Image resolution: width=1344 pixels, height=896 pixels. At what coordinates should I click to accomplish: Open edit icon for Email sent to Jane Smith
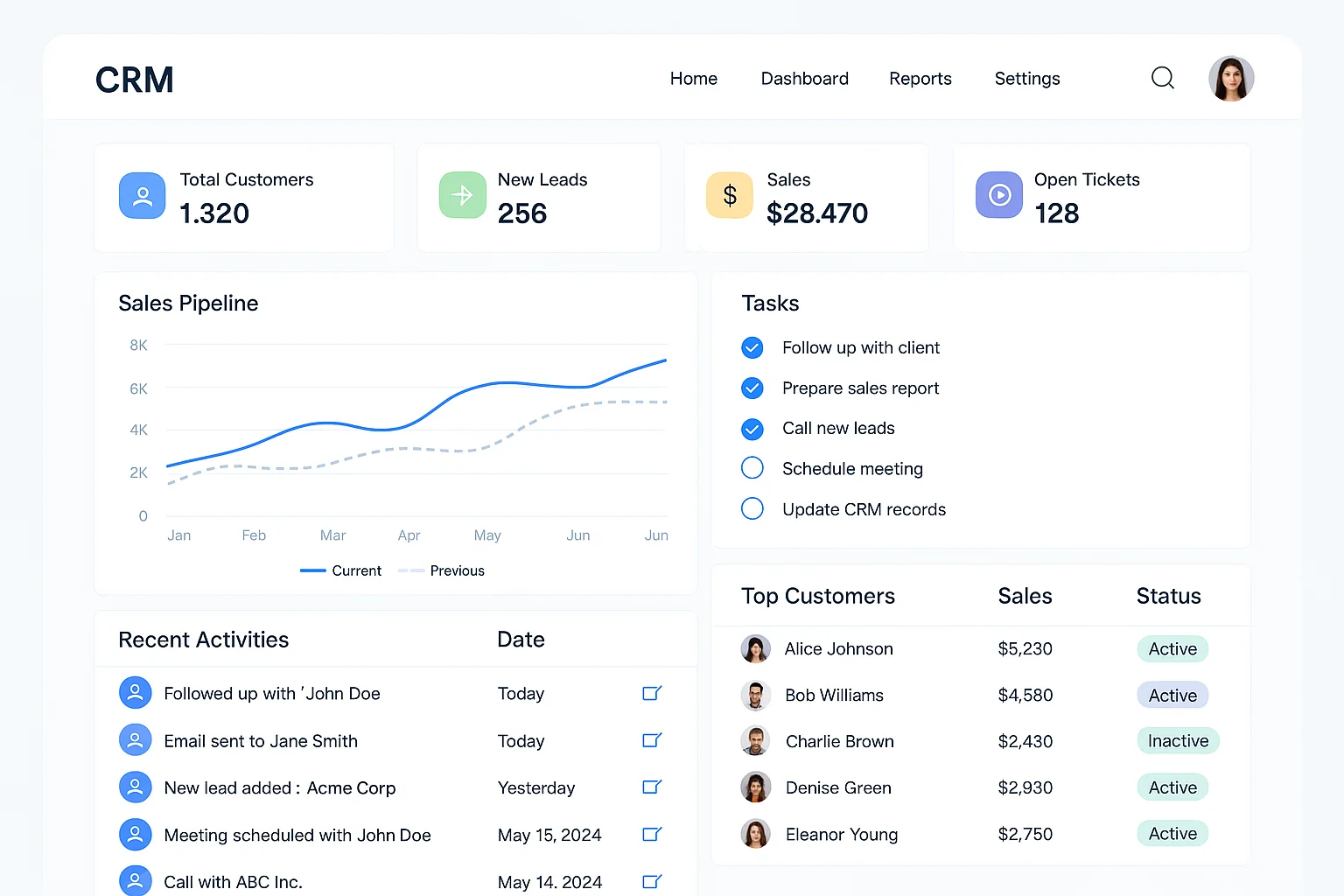[x=652, y=740]
